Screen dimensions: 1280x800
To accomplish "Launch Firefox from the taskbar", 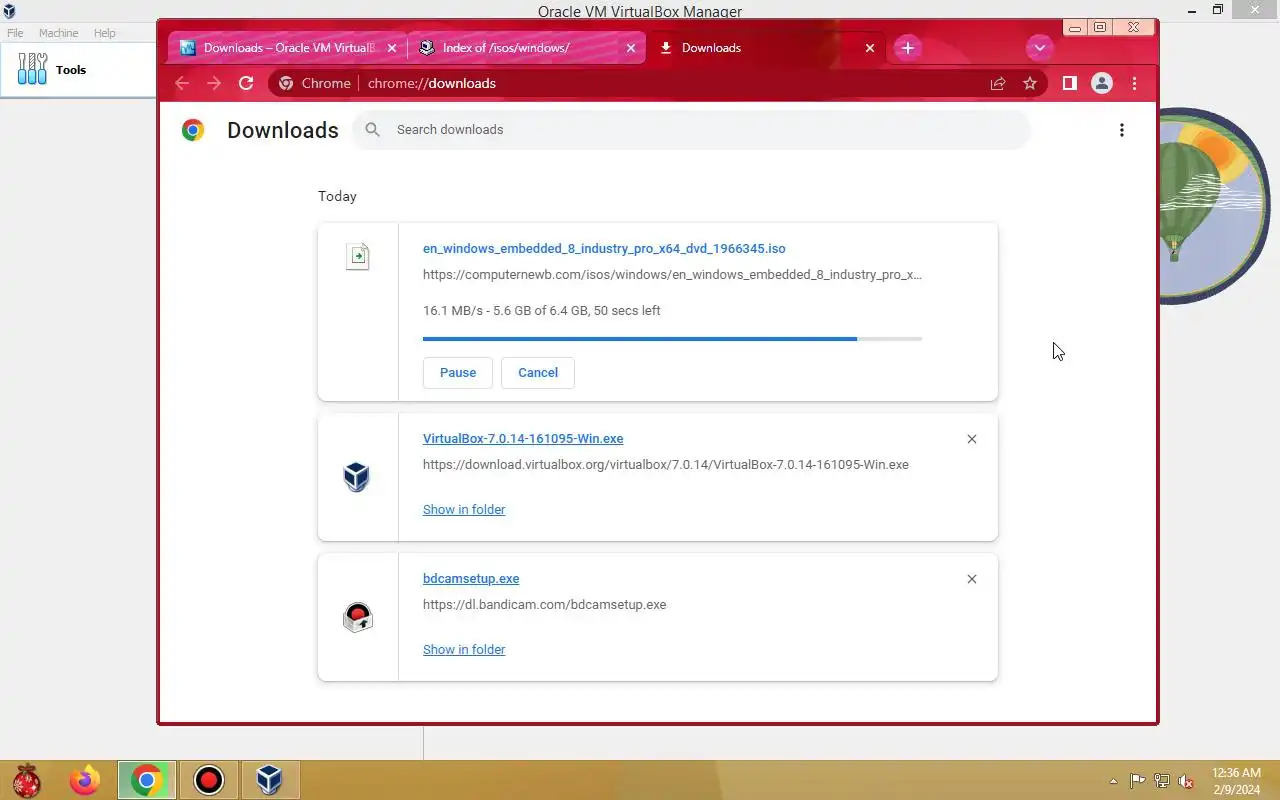I will (85, 780).
